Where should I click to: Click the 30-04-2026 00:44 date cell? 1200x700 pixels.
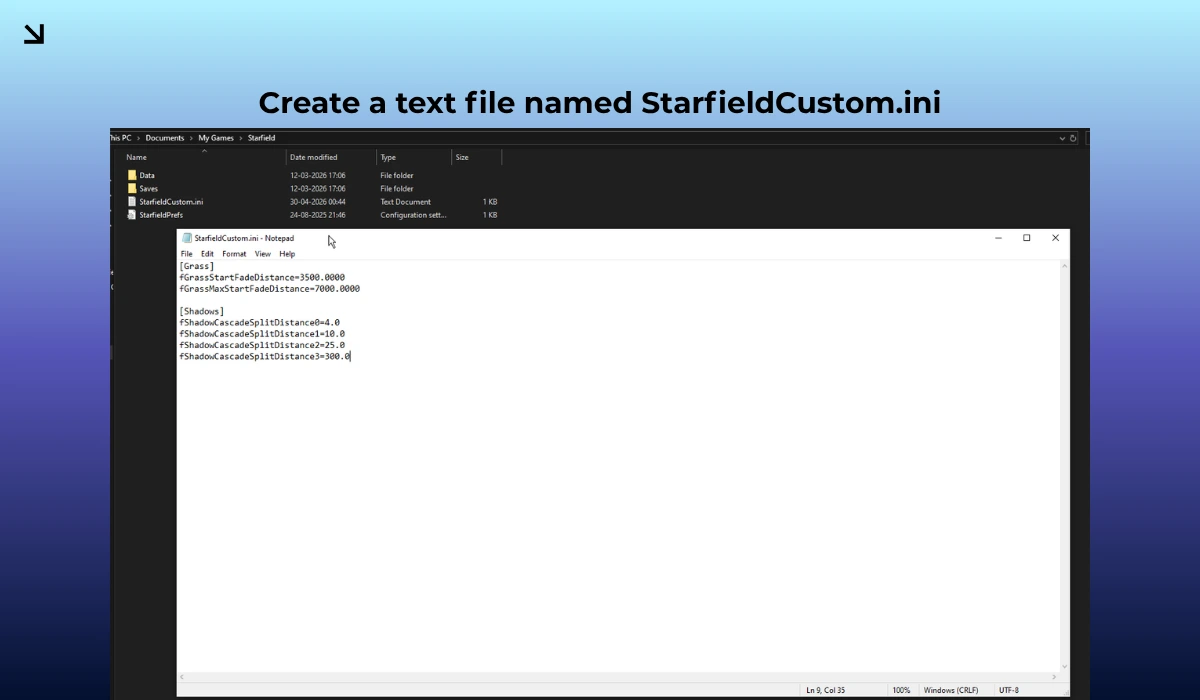pyautogui.click(x=318, y=201)
